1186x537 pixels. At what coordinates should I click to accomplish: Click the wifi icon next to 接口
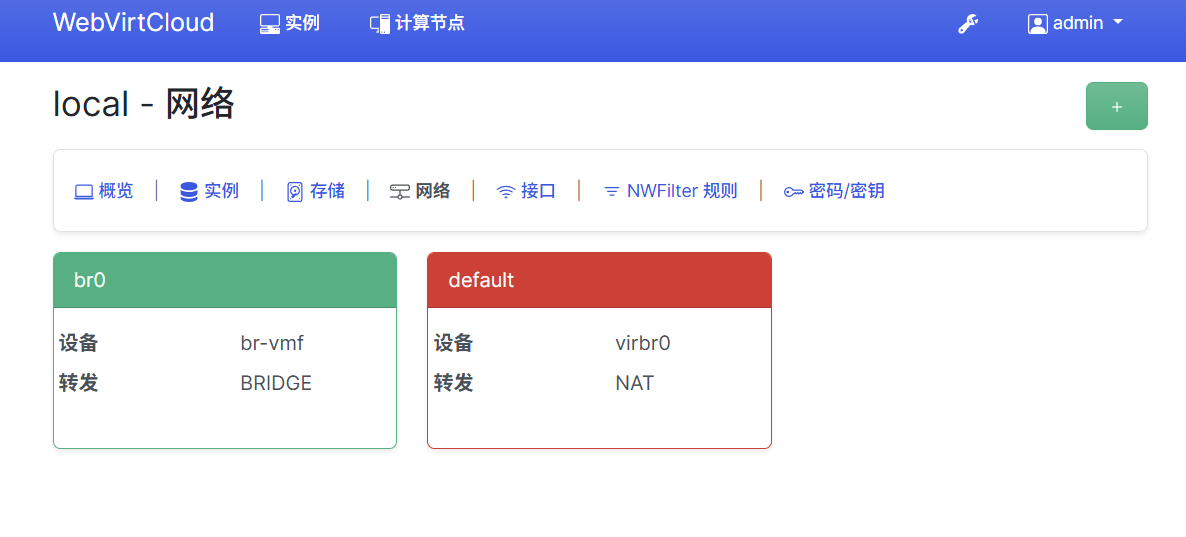click(505, 192)
